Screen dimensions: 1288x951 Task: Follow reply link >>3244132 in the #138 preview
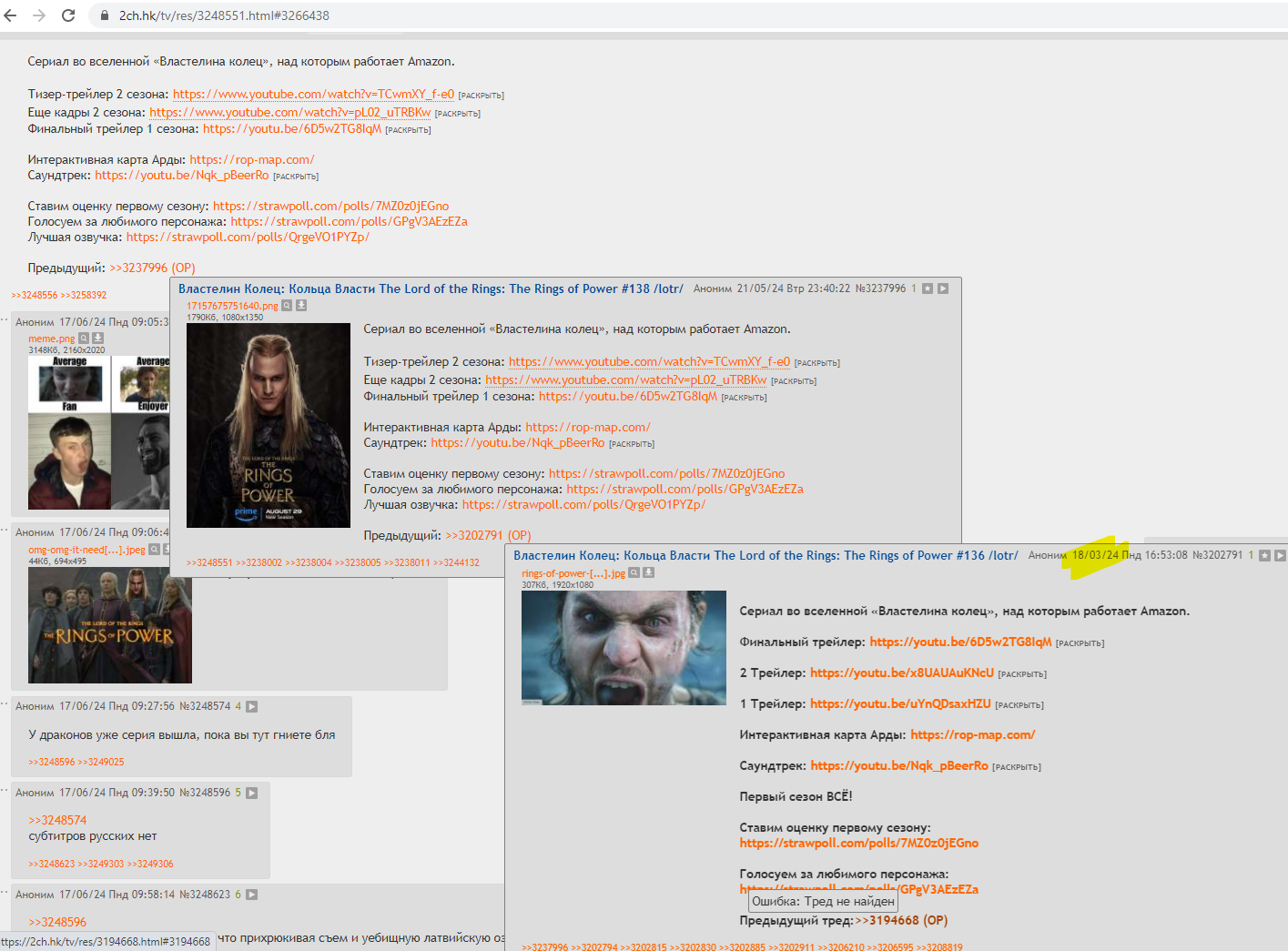(456, 562)
